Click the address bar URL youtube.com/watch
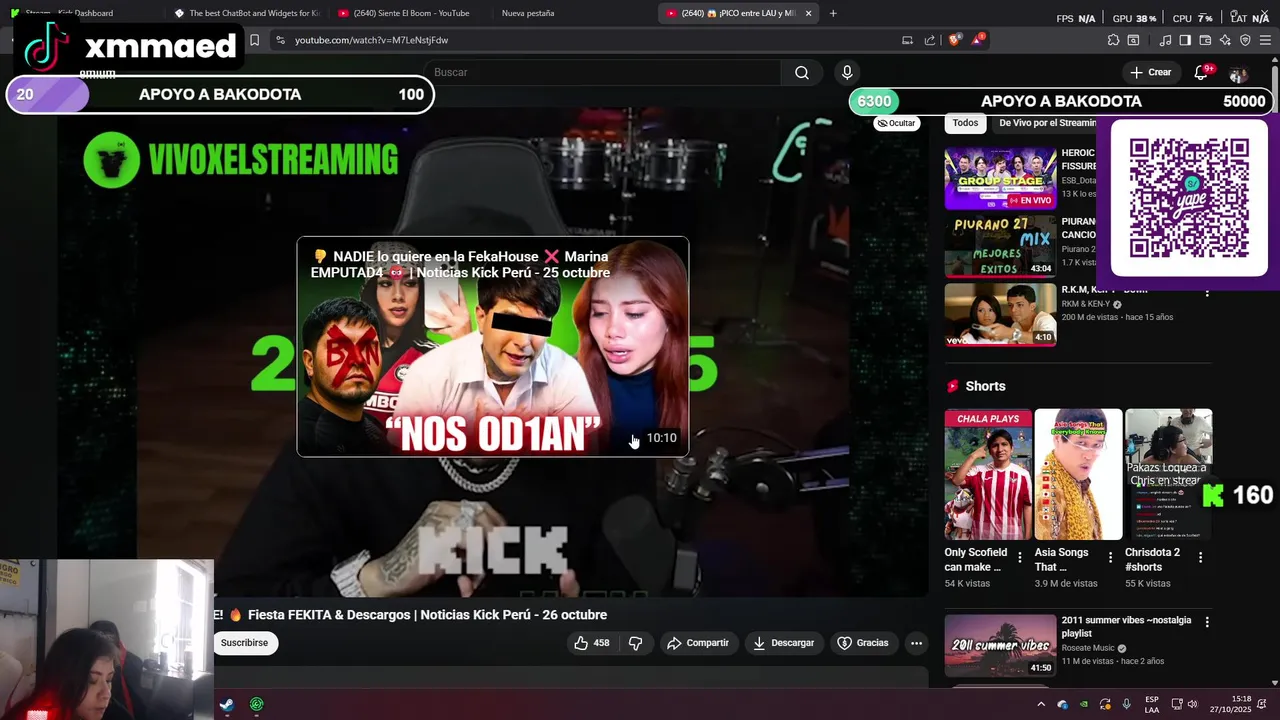 point(371,40)
